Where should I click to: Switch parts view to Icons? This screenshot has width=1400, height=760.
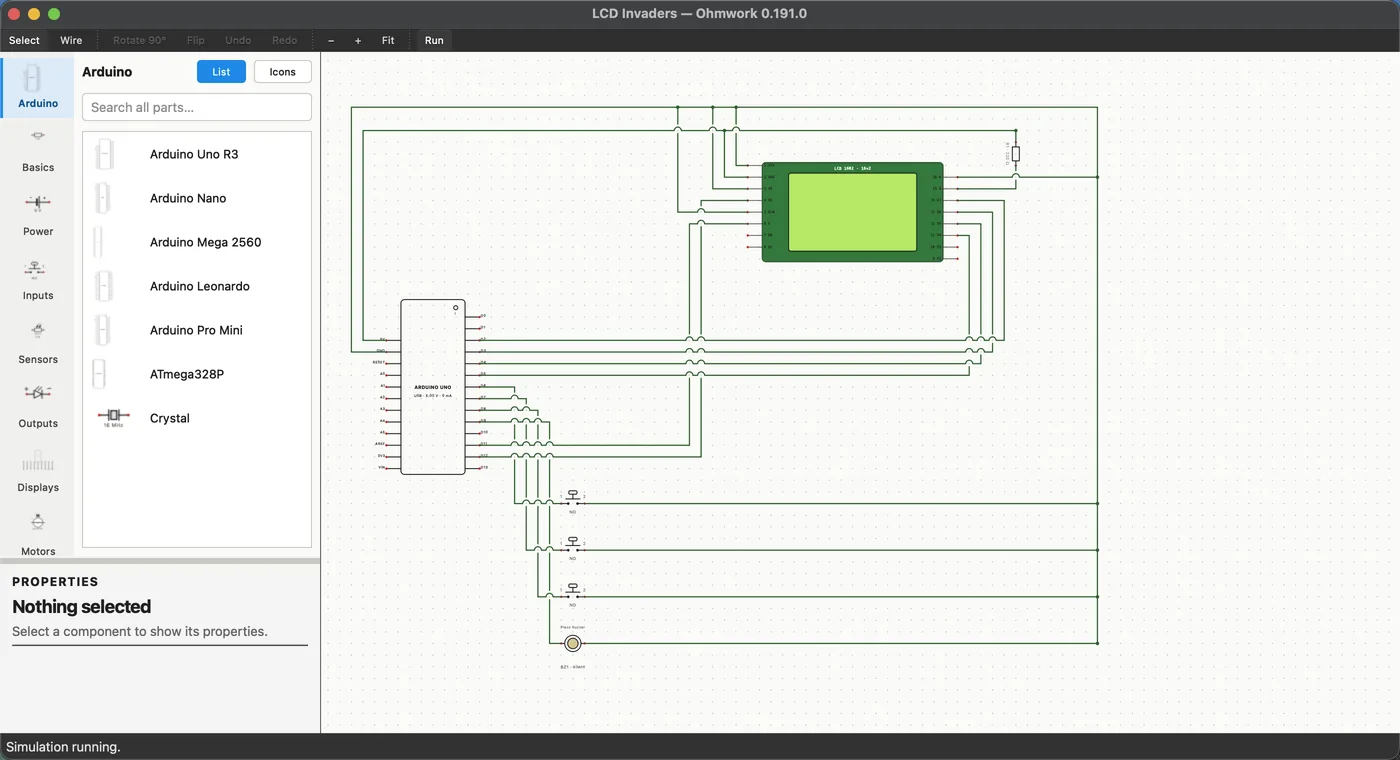click(x=283, y=72)
